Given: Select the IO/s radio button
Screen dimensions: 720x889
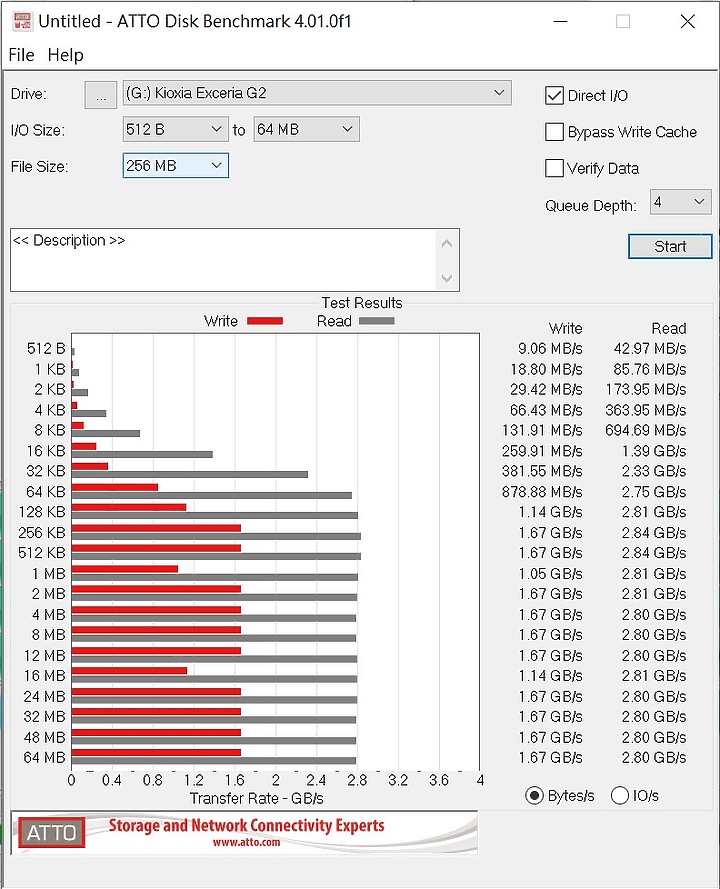Looking at the screenshot, I should [620, 795].
